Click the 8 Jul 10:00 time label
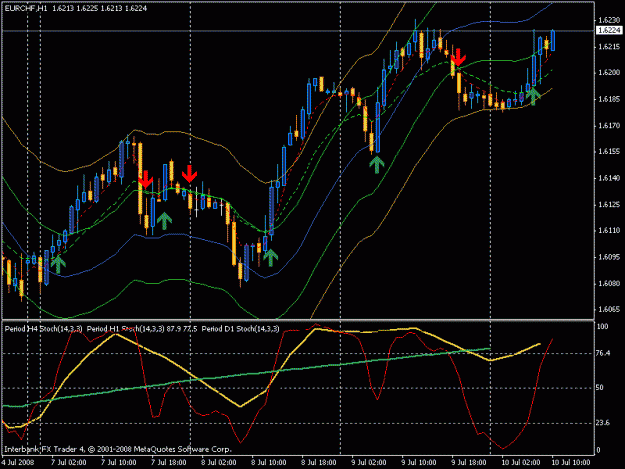Viewport: 625px width, 469px height. pyautogui.click(x=269, y=462)
